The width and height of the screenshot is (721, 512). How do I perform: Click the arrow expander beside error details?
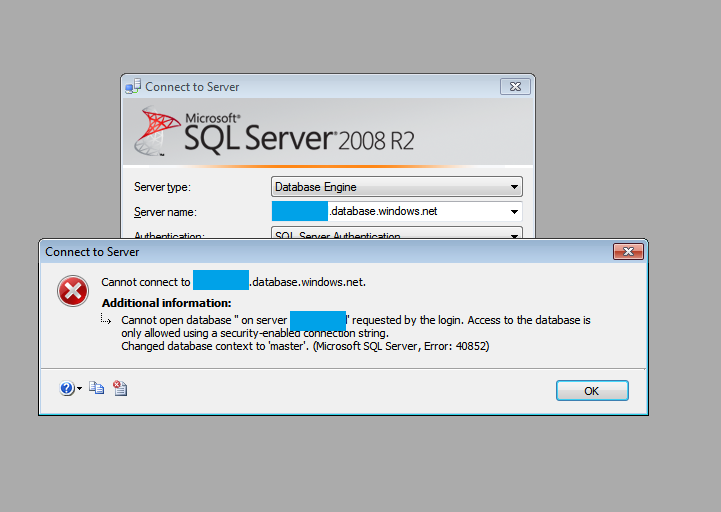[x=106, y=319]
